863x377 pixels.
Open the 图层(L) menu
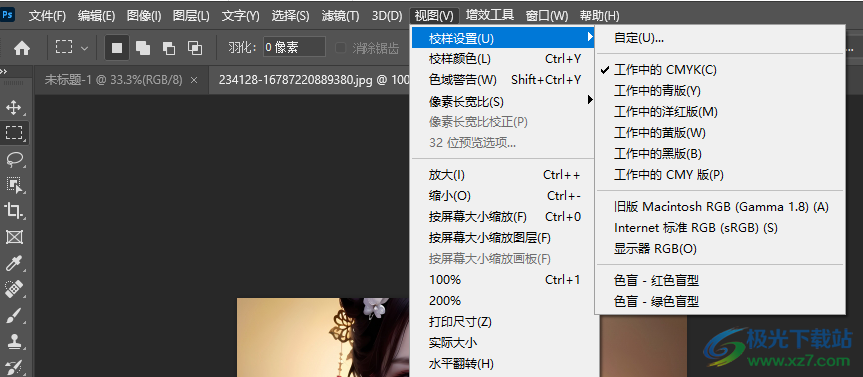[x=191, y=15]
